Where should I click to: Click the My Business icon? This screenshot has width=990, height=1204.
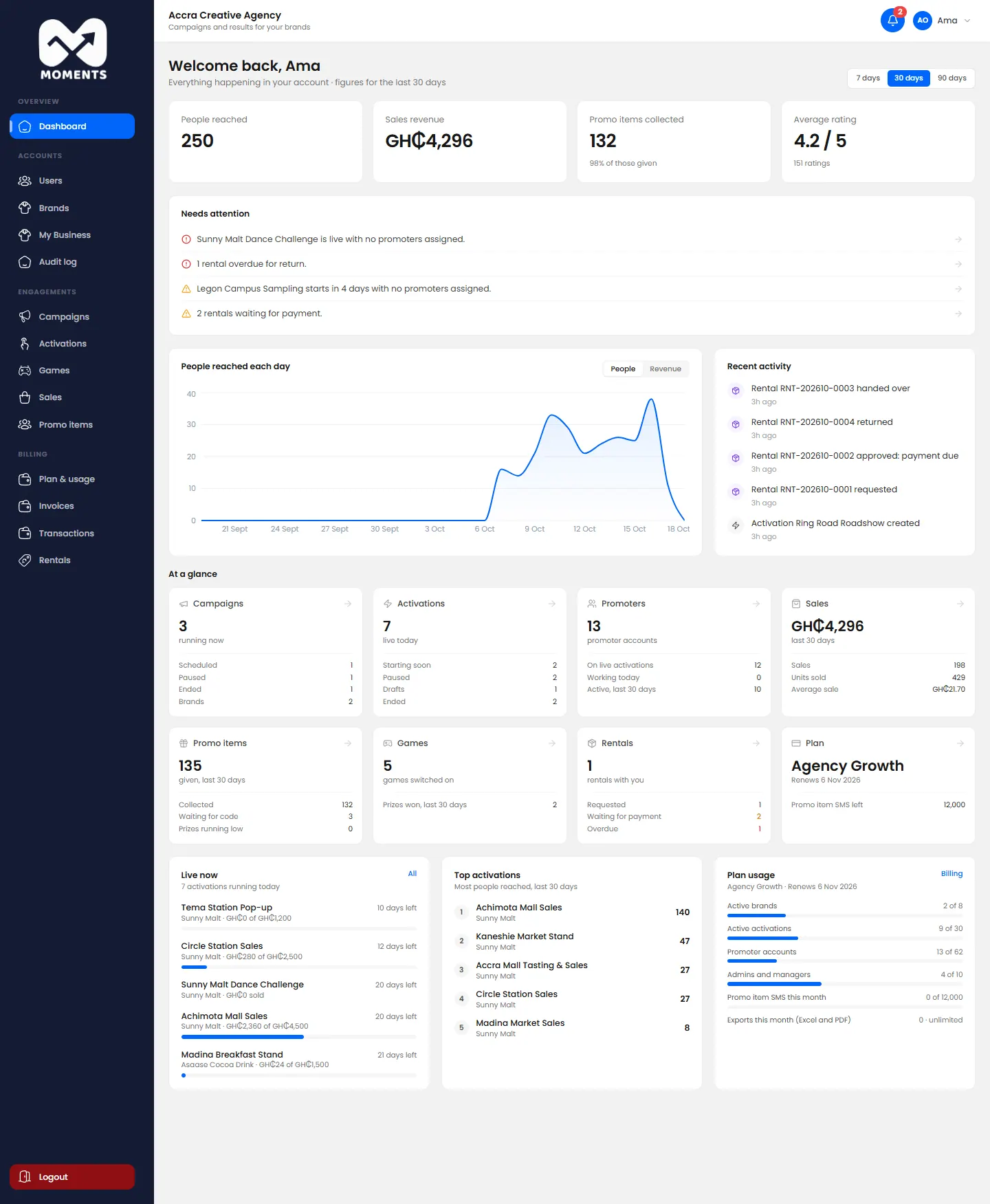(25, 235)
